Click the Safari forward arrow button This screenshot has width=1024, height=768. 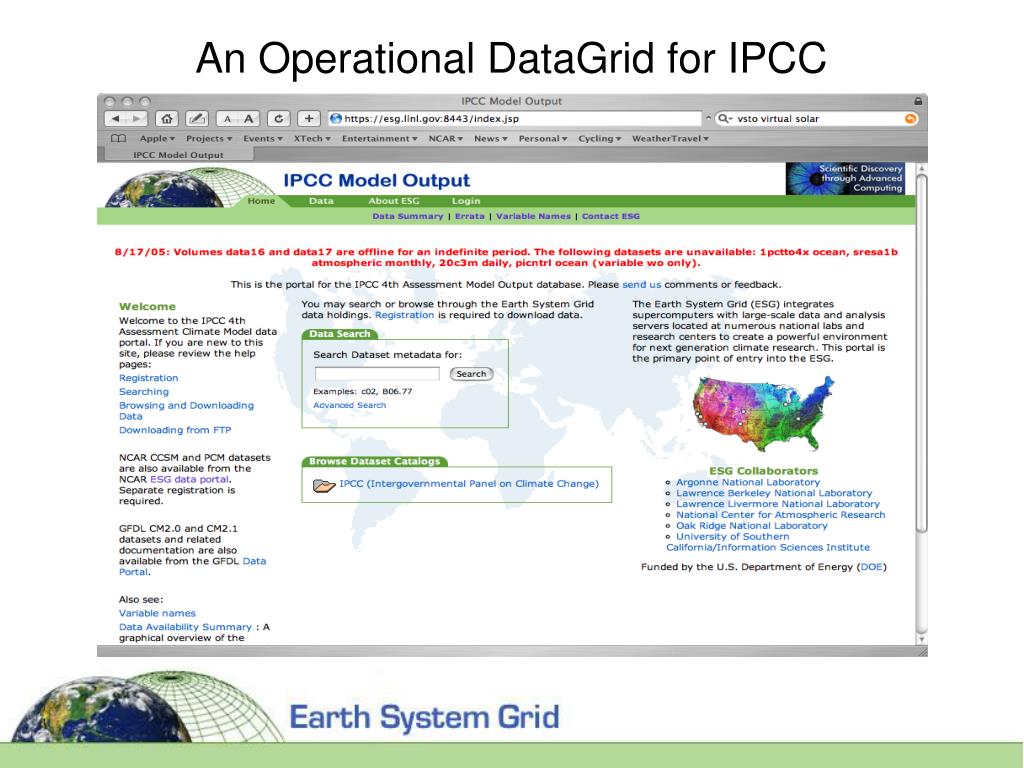point(136,119)
